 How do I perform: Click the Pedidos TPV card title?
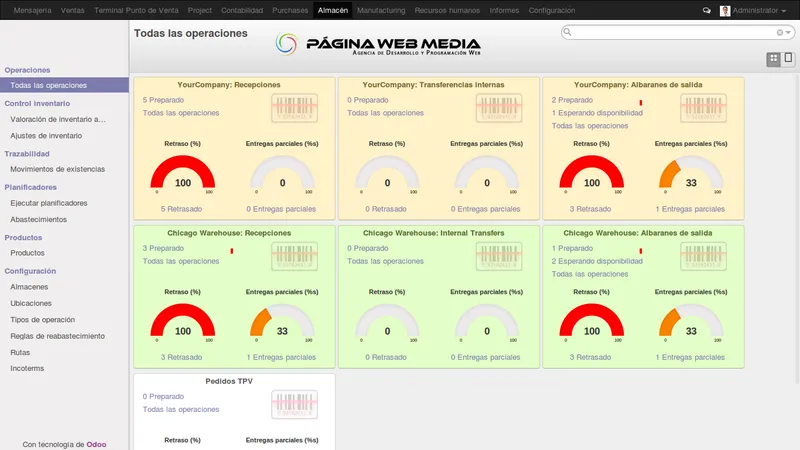(x=229, y=381)
